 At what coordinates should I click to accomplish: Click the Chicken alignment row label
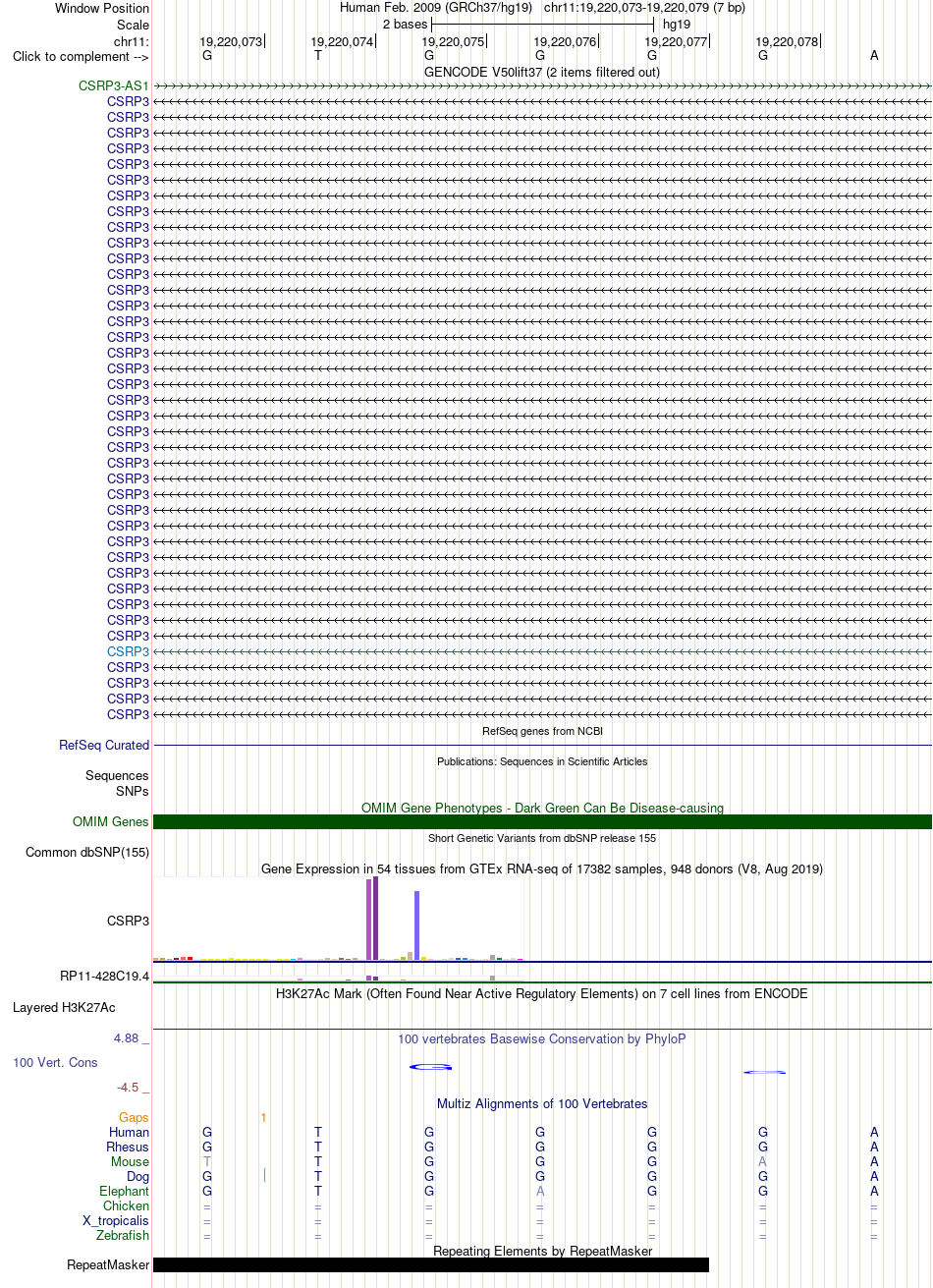tap(127, 1205)
